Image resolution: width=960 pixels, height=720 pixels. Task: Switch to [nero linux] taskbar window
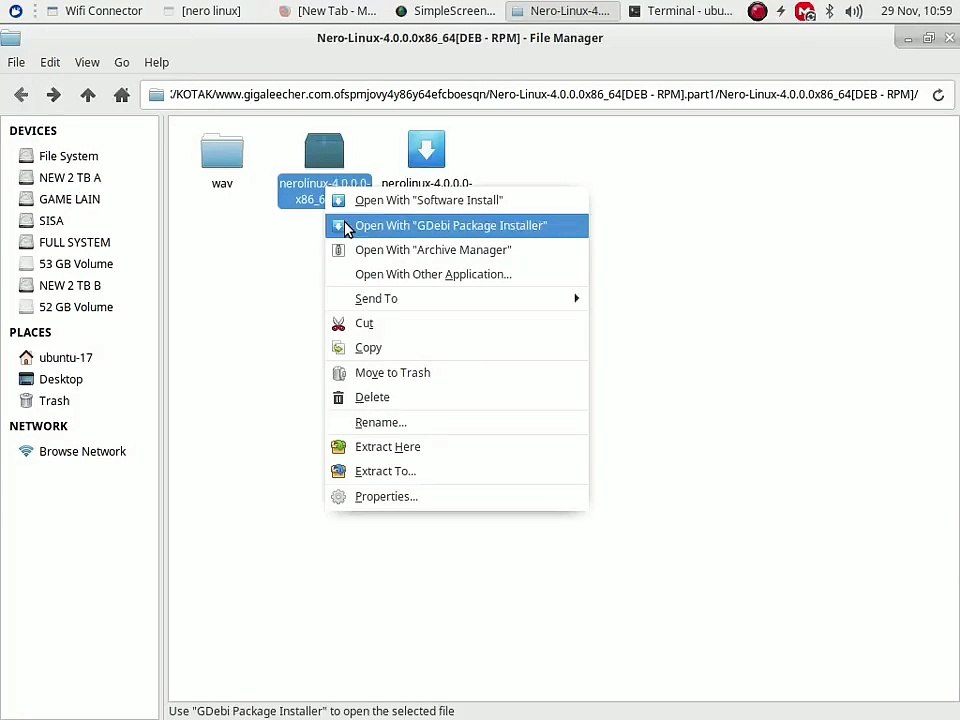coord(203,11)
